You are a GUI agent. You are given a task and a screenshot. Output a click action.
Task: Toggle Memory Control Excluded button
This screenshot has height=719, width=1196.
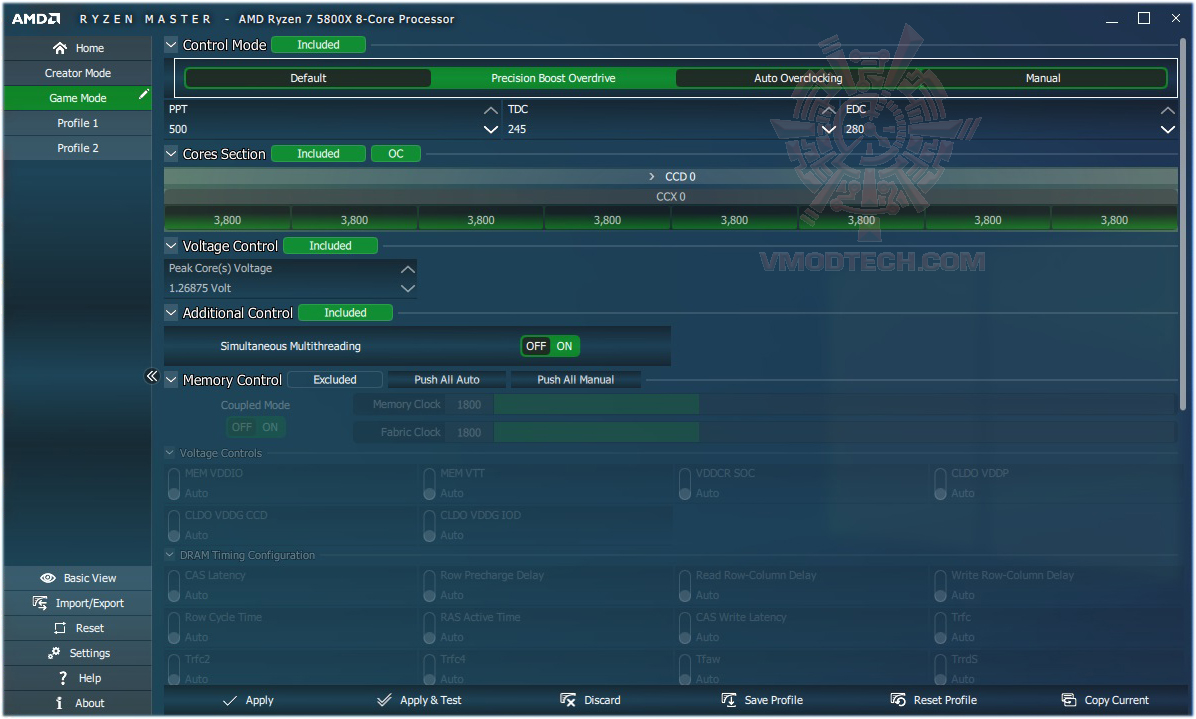coord(335,380)
